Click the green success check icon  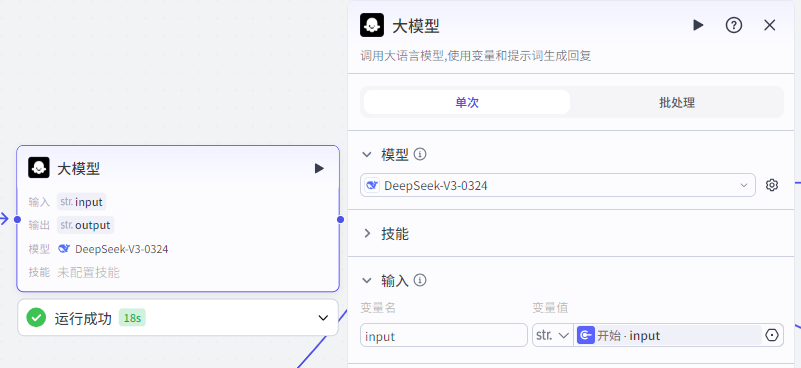tap(36, 317)
